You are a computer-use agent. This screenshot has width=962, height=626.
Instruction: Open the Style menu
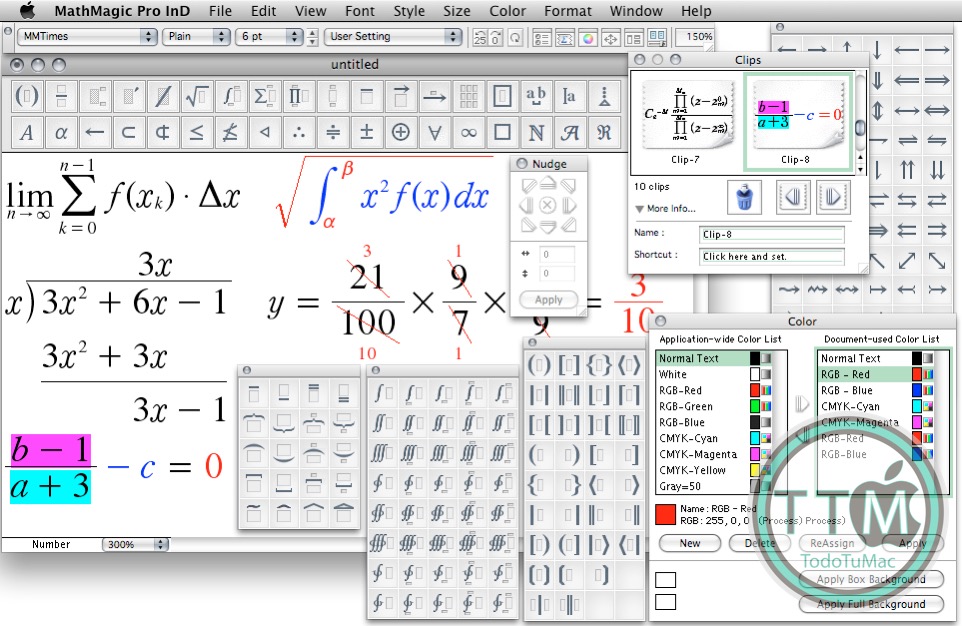pyautogui.click(x=409, y=10)
